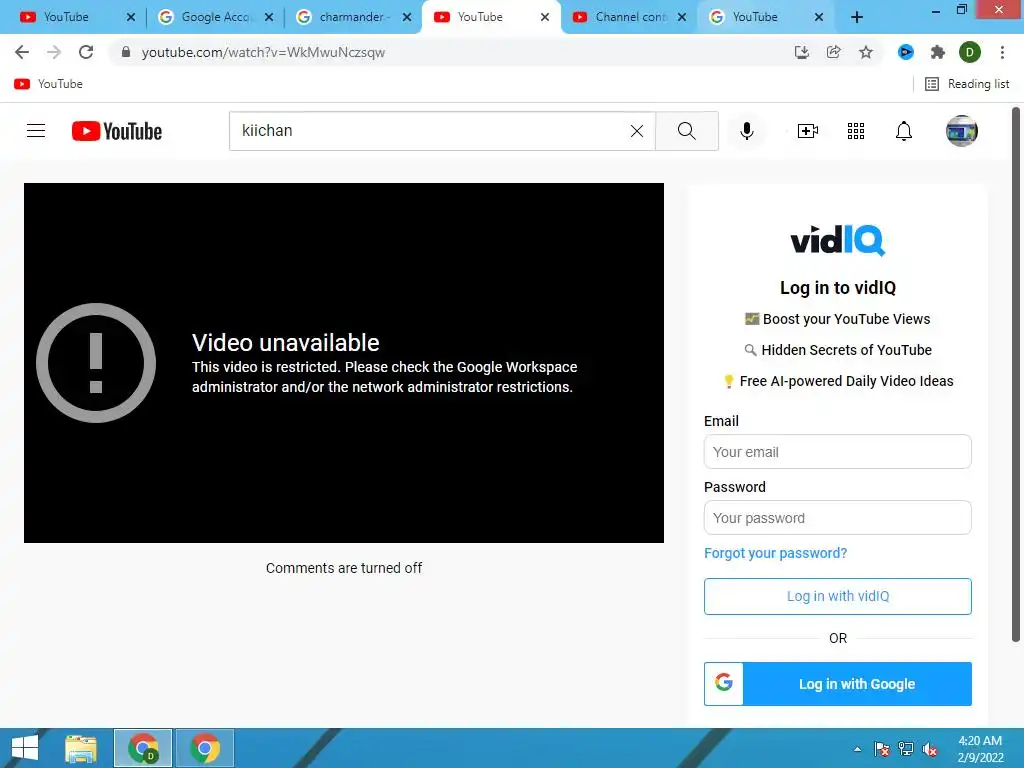Follow the Forgot your password link

click(x=775, y=553)
